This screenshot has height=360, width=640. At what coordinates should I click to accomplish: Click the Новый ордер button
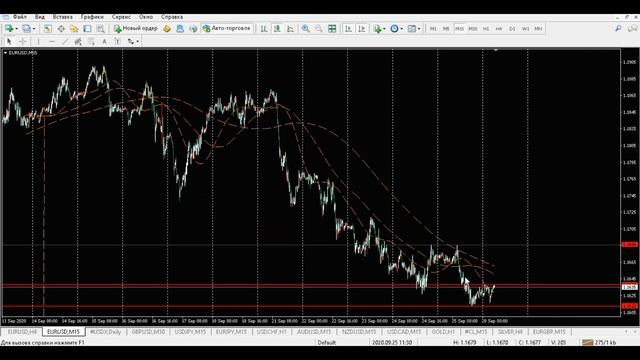(x=136, y=29)
